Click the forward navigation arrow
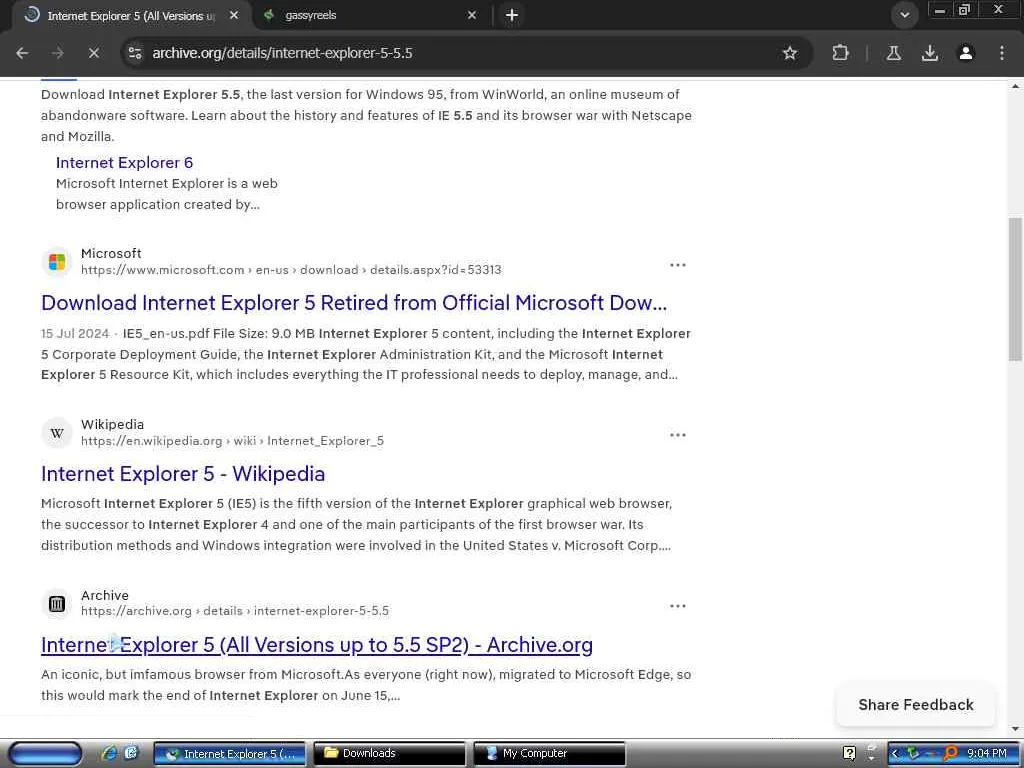This screenshot has height=768, width=1024. [57, 53]
